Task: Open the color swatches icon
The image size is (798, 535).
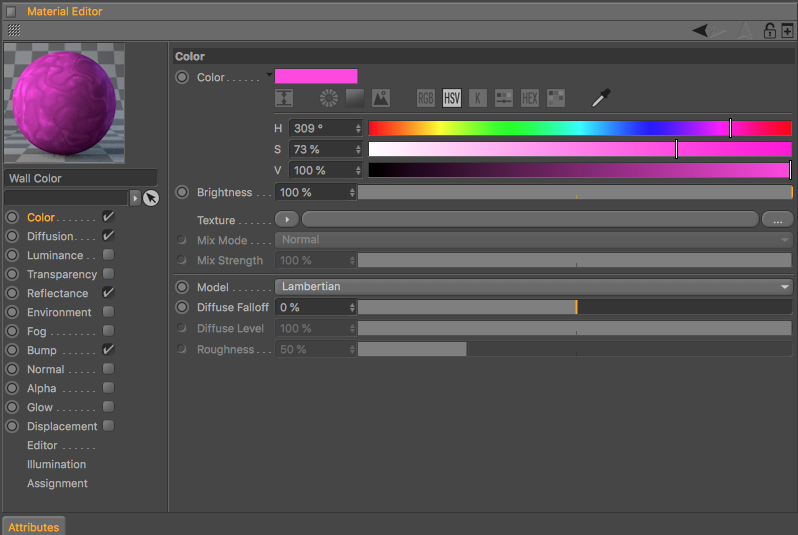Action: tap(556, 98)
